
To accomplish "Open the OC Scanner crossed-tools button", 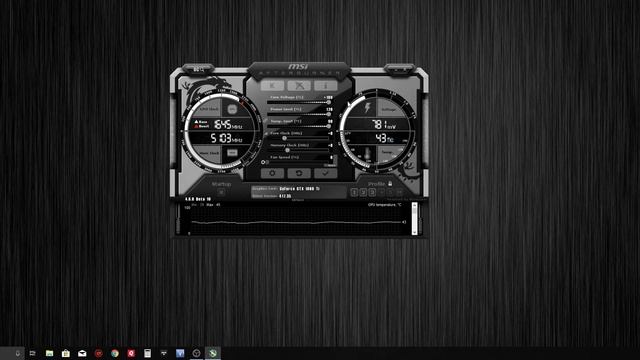I will [299, 85].
